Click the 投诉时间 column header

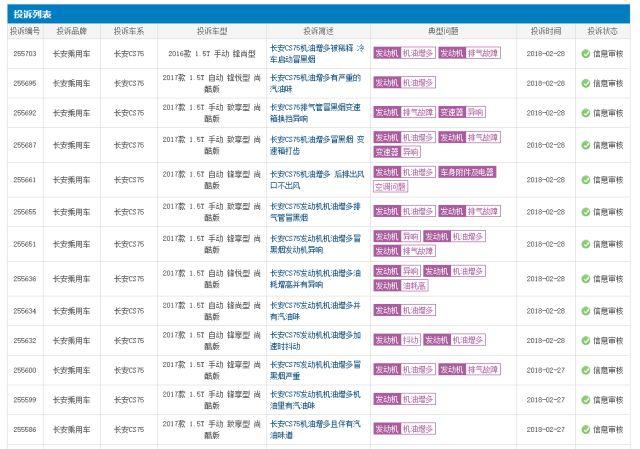pos(546,31)
